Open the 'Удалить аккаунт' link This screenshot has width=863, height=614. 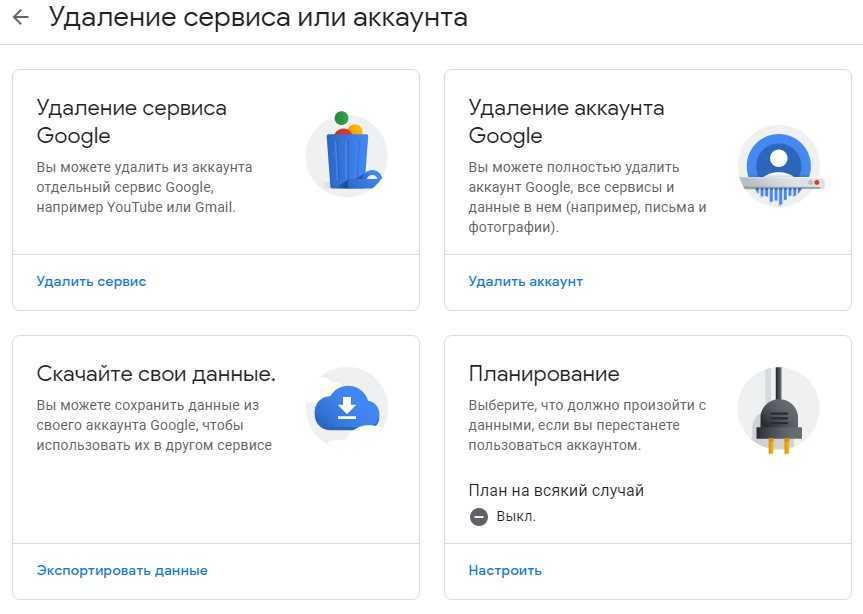(x=525, y=281)
